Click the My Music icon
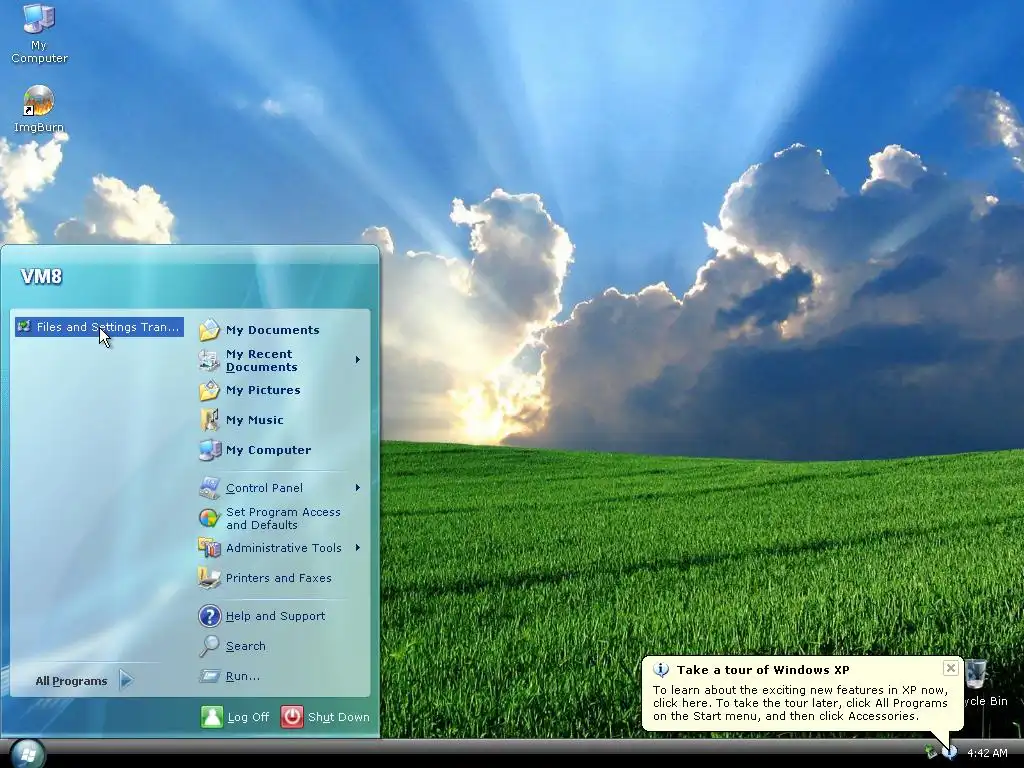Image resolution: width=1024 pixels, height=768 pixels. click(209, 419)
